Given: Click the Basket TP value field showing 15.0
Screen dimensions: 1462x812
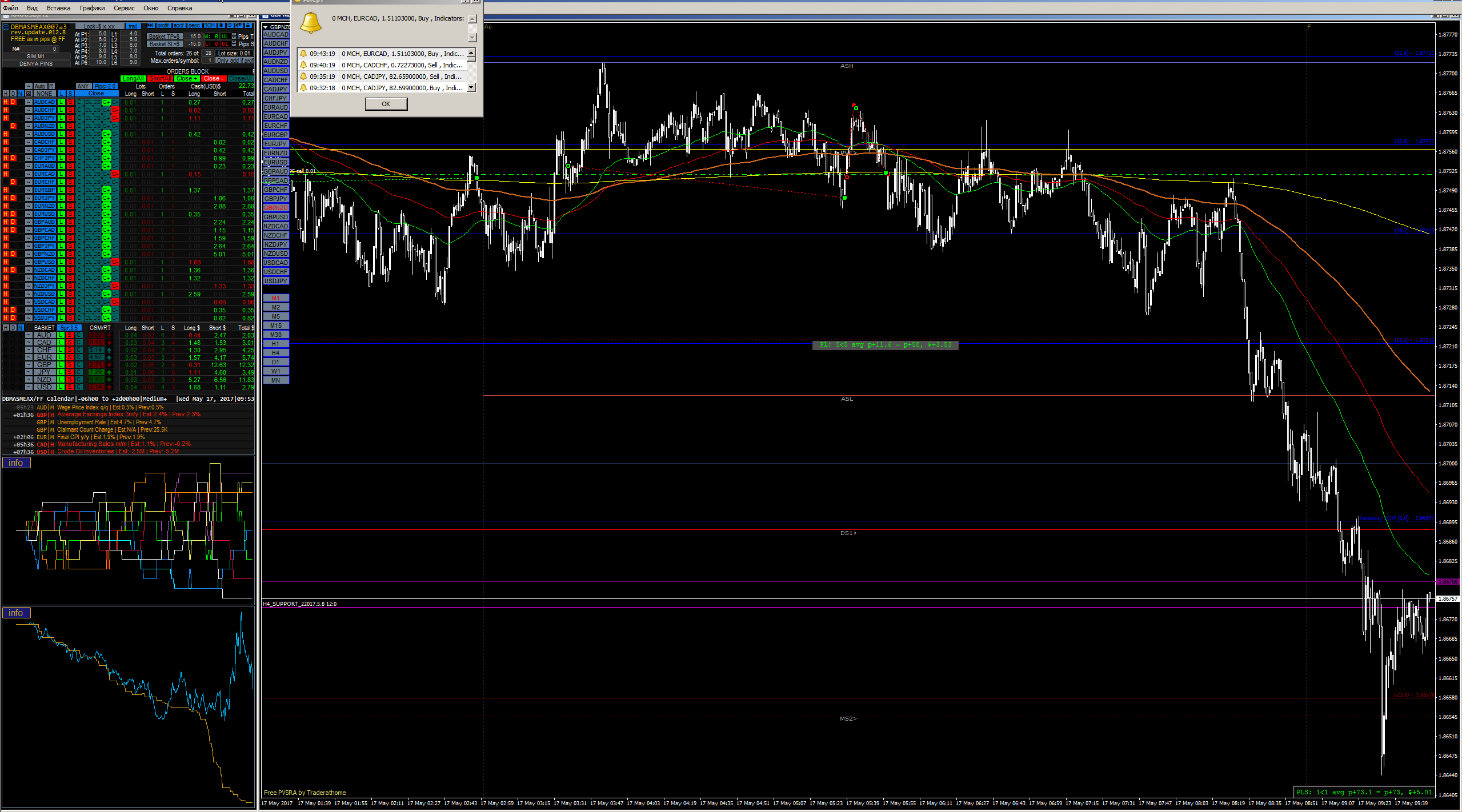Looking at the screenshot, I should point(193,36).
